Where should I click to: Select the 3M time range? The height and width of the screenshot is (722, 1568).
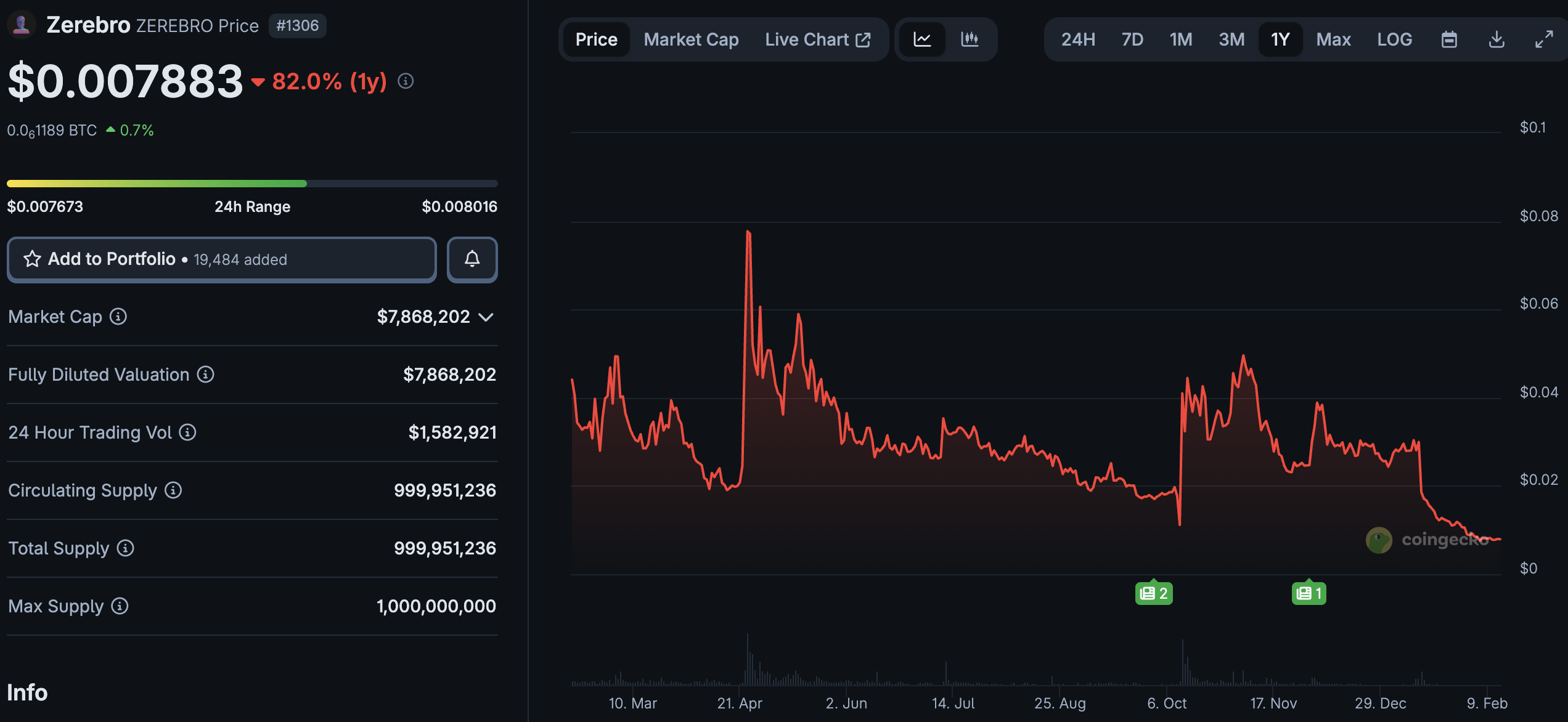pos(1231,39)
